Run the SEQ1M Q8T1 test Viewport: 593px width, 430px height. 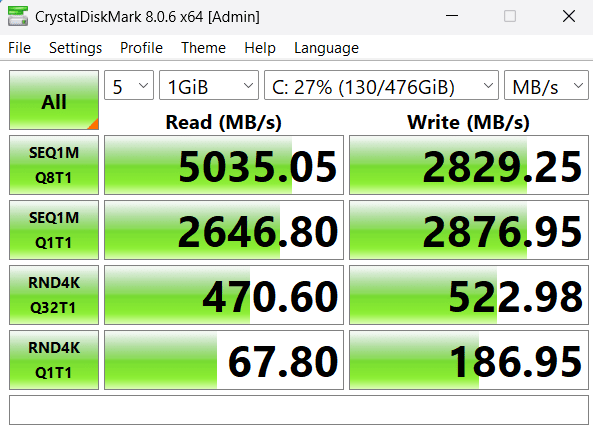click(x=54, y=165)
